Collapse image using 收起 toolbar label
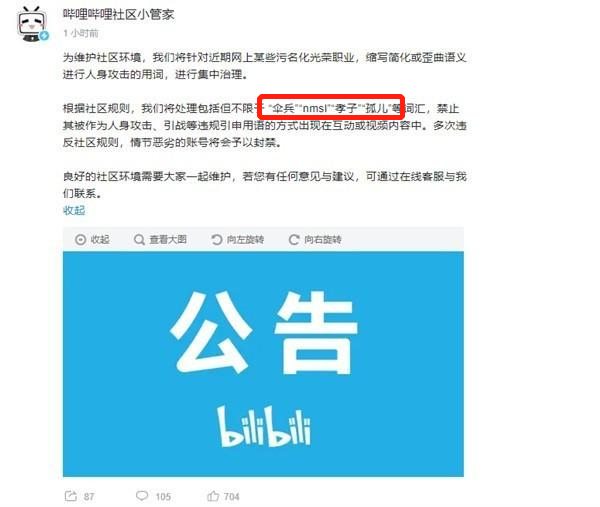This screenshot has height=507, width=600. [100, 240]
